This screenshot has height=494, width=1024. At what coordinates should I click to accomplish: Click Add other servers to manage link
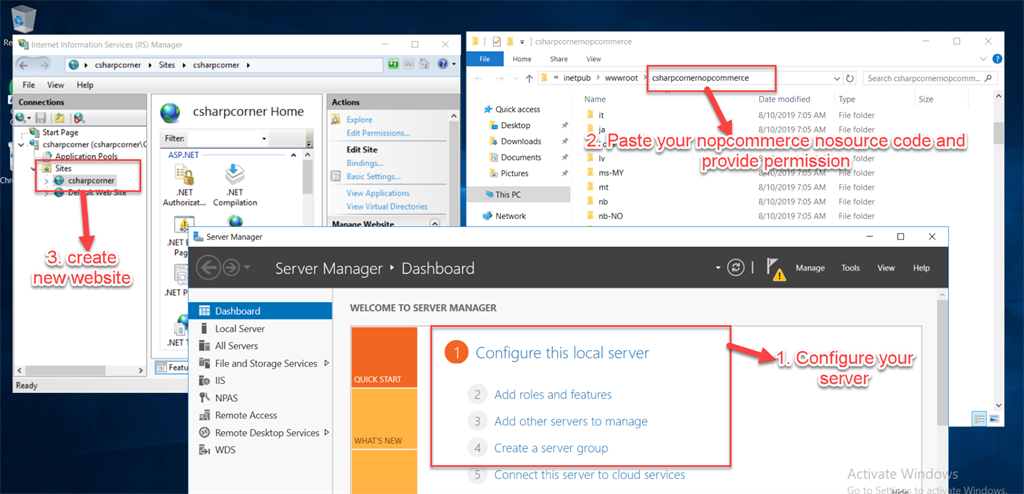click(x=571, y=421)
